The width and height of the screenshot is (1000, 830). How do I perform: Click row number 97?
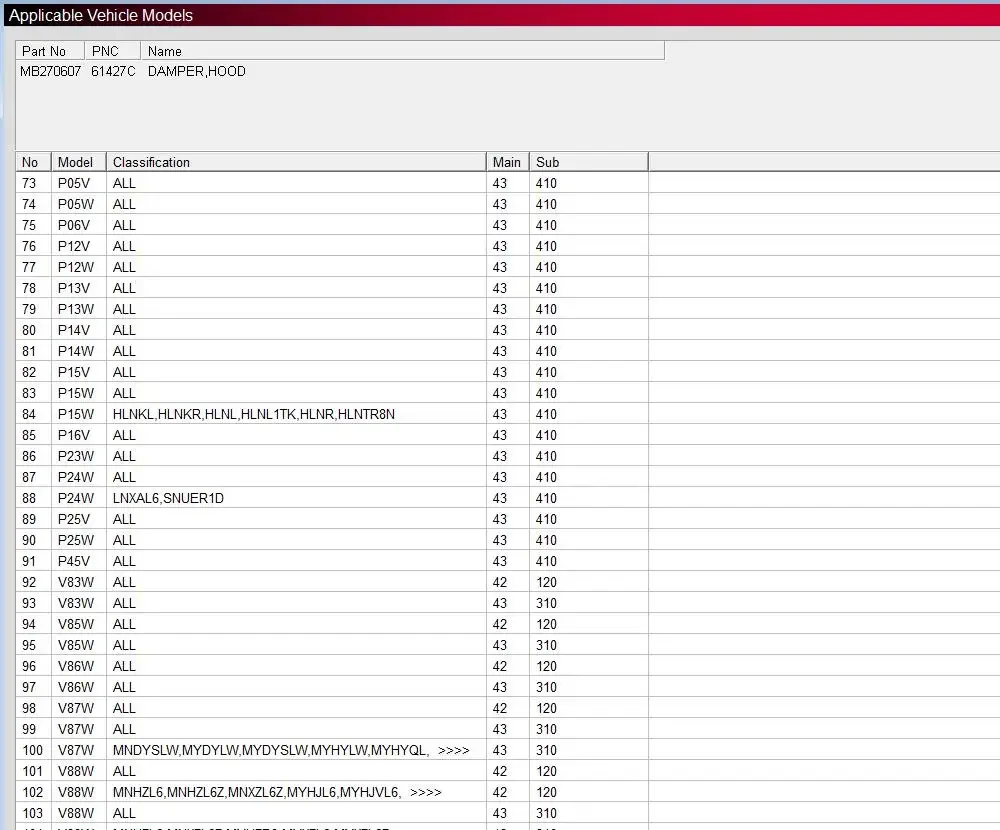pos(29,688)
